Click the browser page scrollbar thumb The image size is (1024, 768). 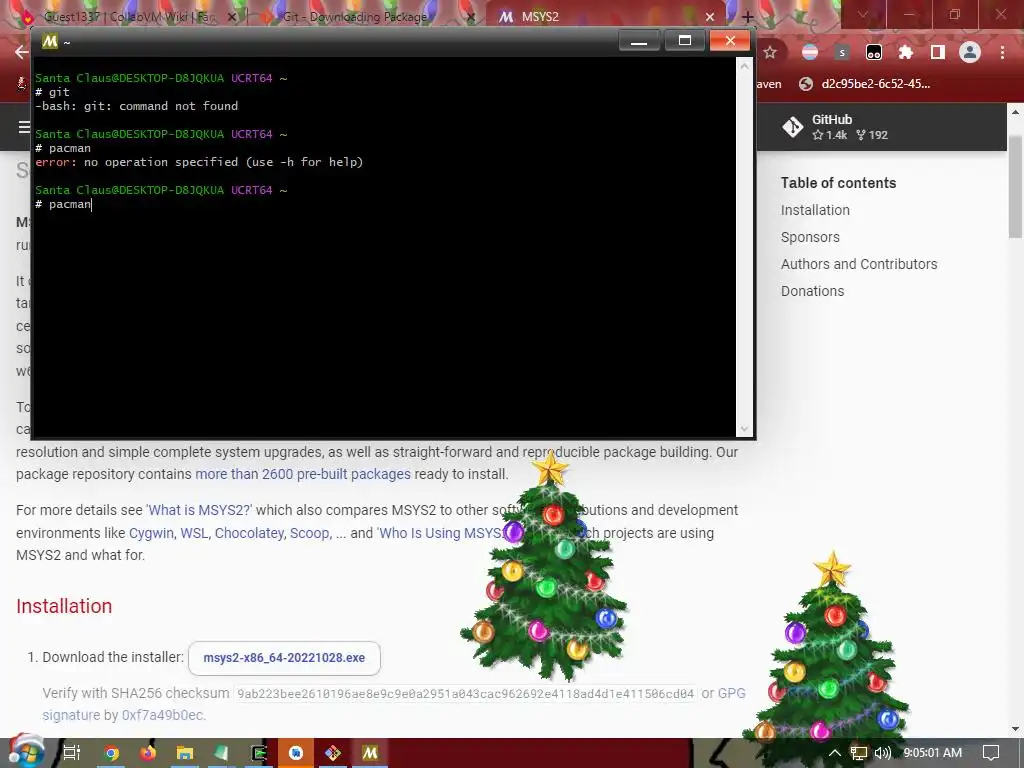click(x=1016, y=187)
